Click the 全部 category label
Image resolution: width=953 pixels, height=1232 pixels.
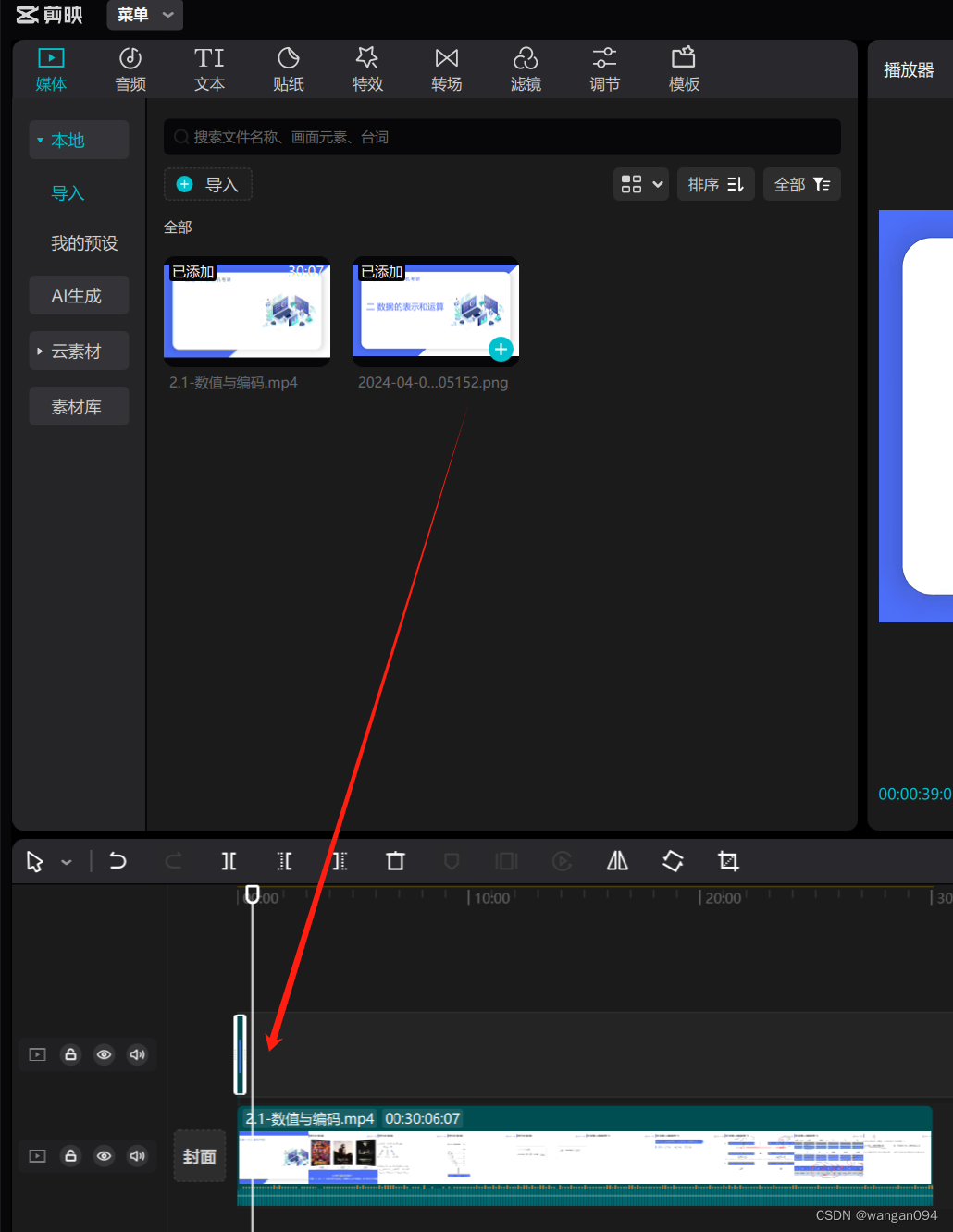178,228
